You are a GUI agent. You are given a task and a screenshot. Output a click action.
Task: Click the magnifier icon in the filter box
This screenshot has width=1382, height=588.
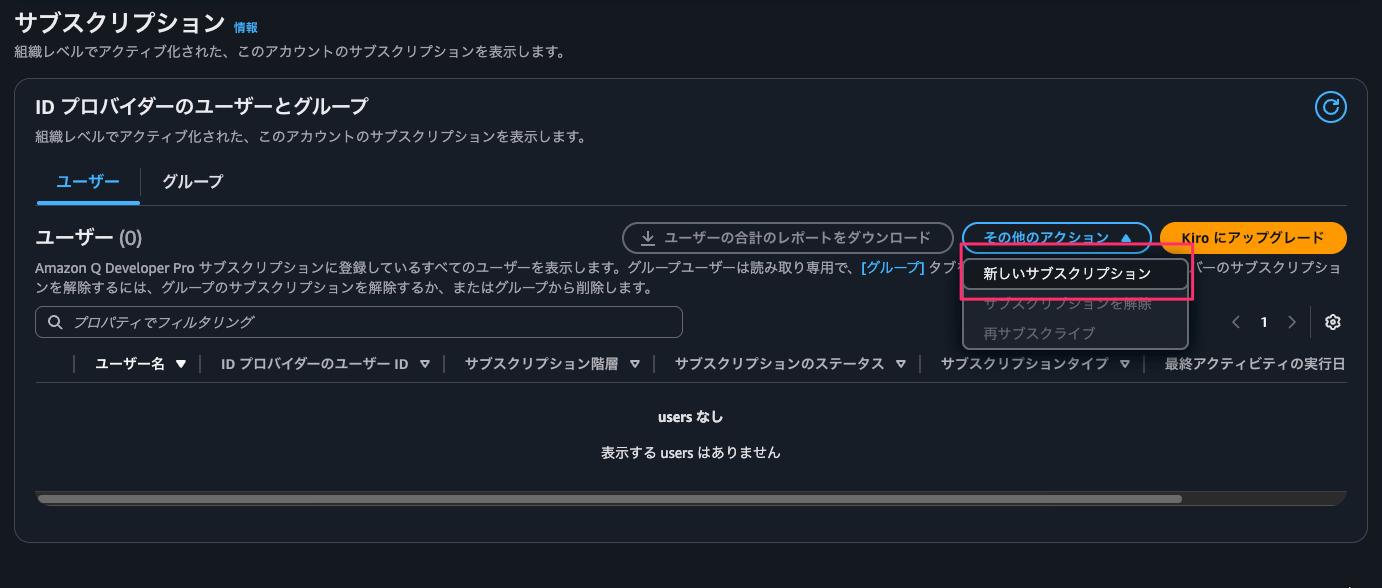pos(54,322)
